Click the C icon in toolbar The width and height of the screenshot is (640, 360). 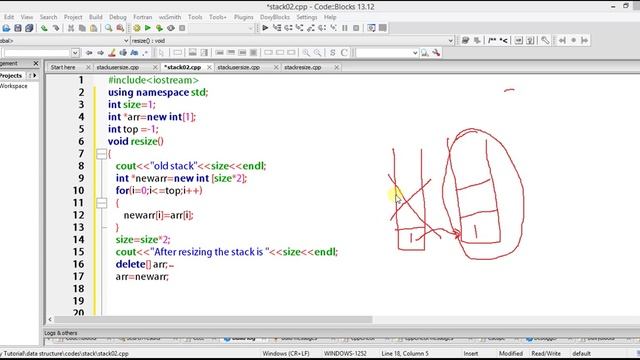click(344, 53)
